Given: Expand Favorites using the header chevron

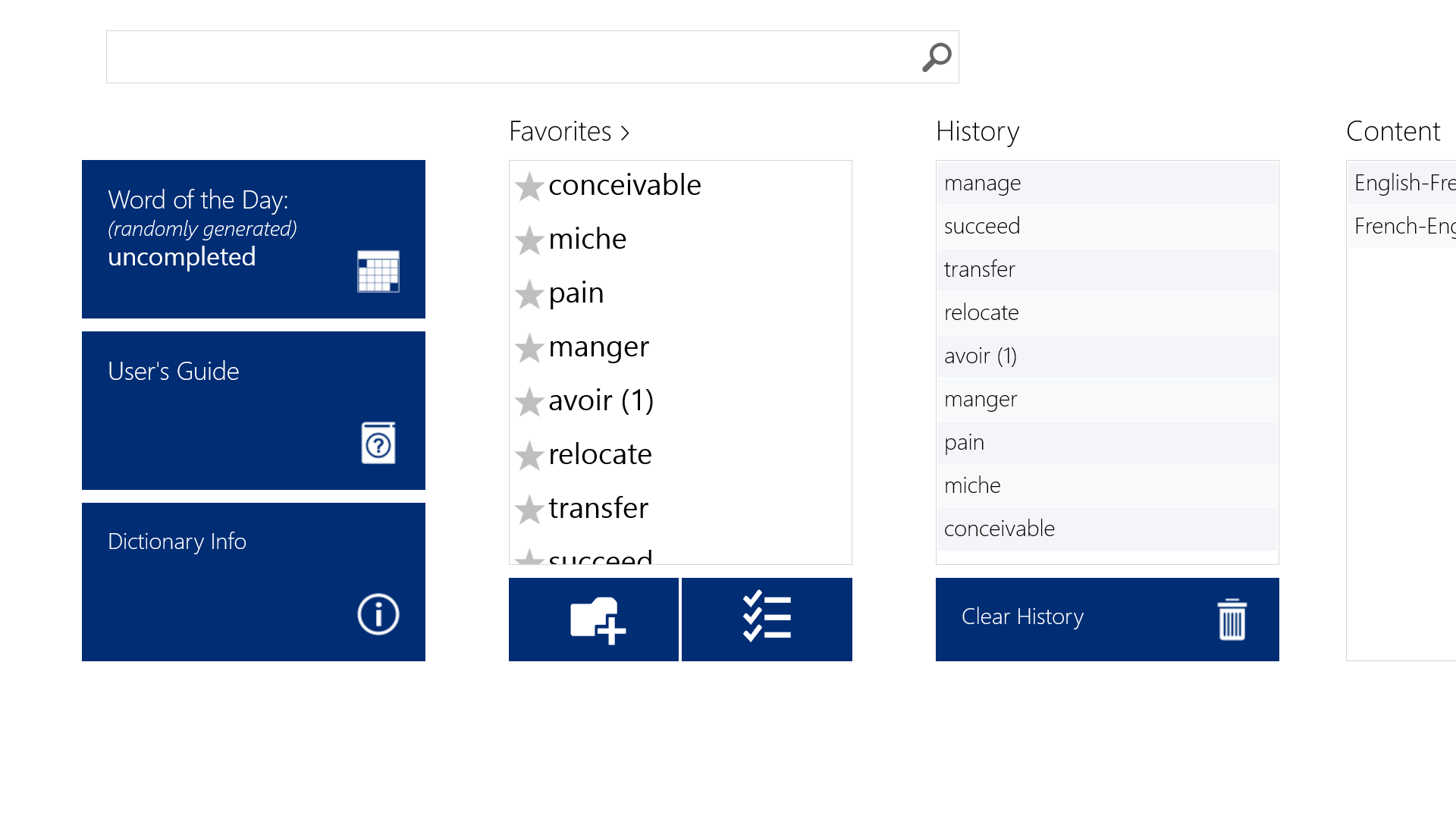Looking at the screenshot, I should click(625, 133).
